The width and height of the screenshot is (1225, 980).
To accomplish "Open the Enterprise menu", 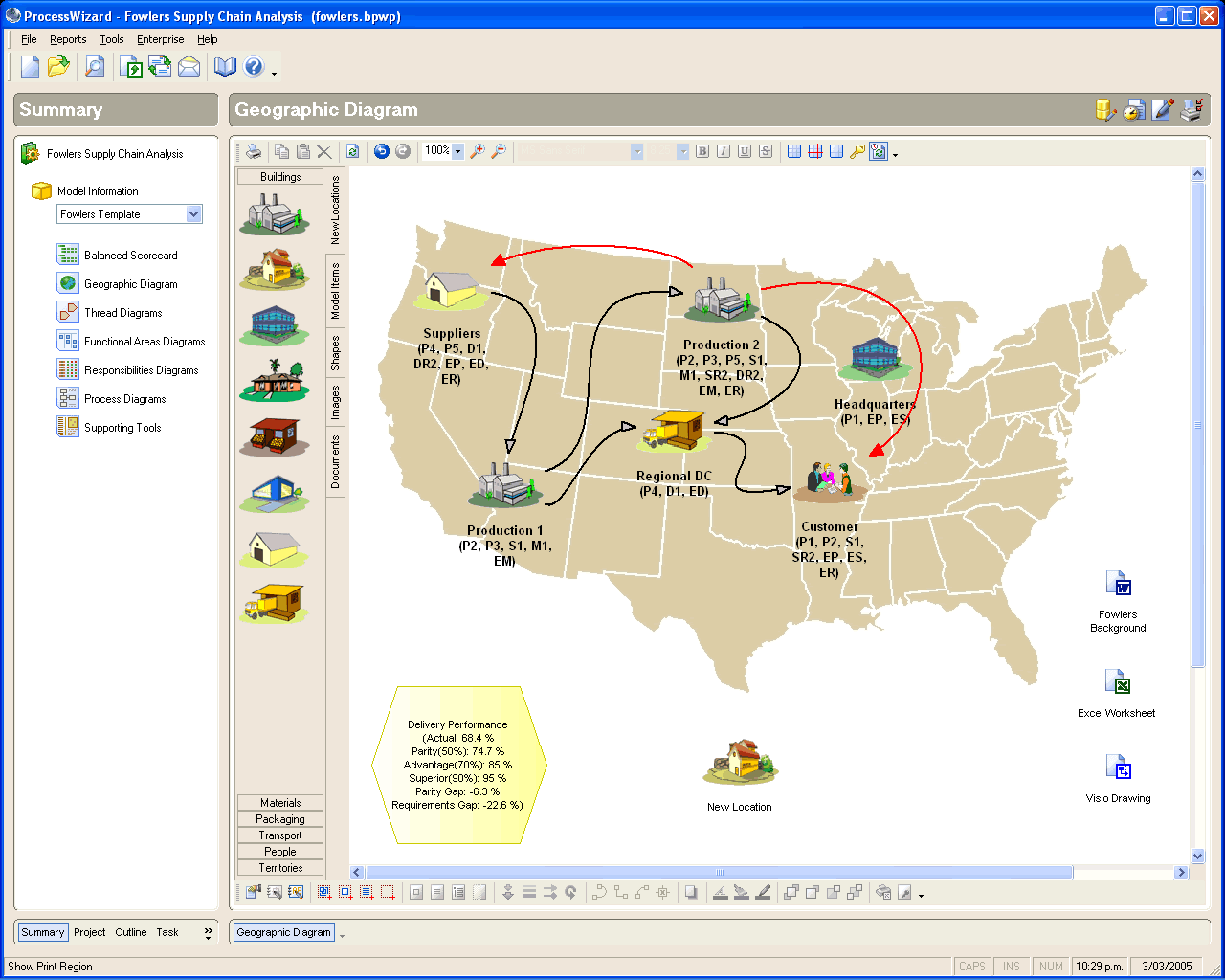I will pyautogui.click(x=160, y=39).
